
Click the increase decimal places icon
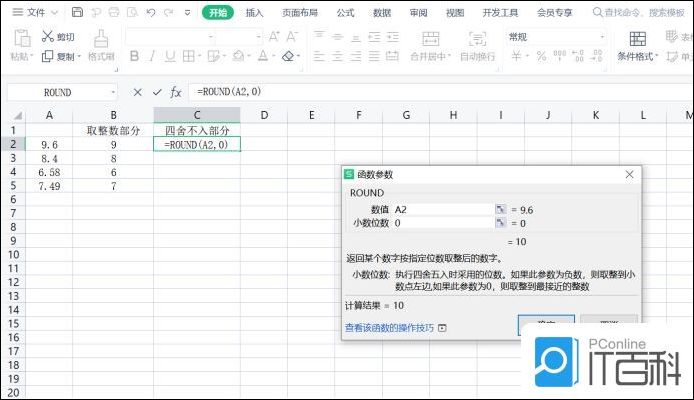click(x=578, y=56)
